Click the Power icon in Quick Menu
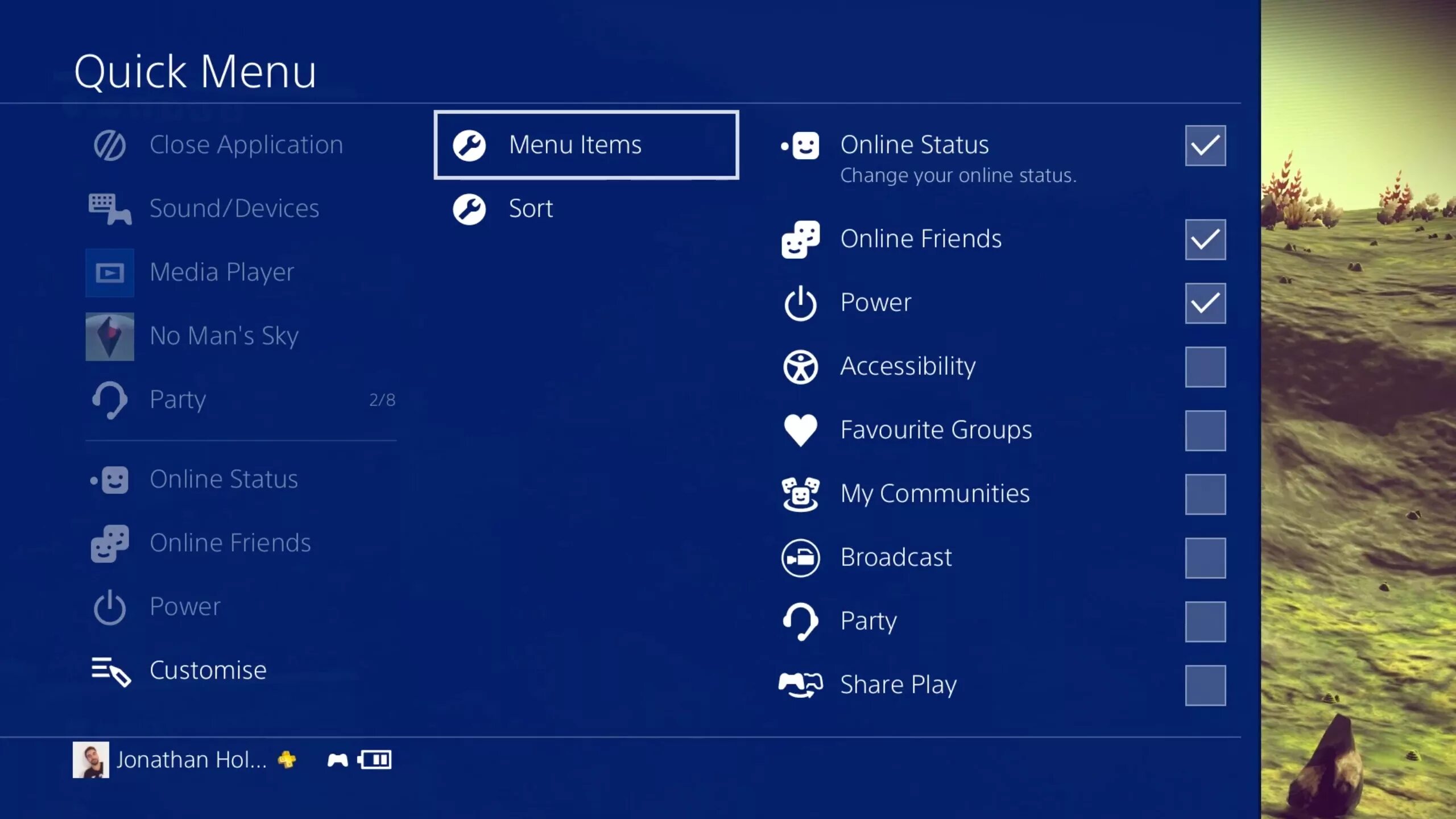Screen dimensions: 1456x819 click(x=109, y=607)
